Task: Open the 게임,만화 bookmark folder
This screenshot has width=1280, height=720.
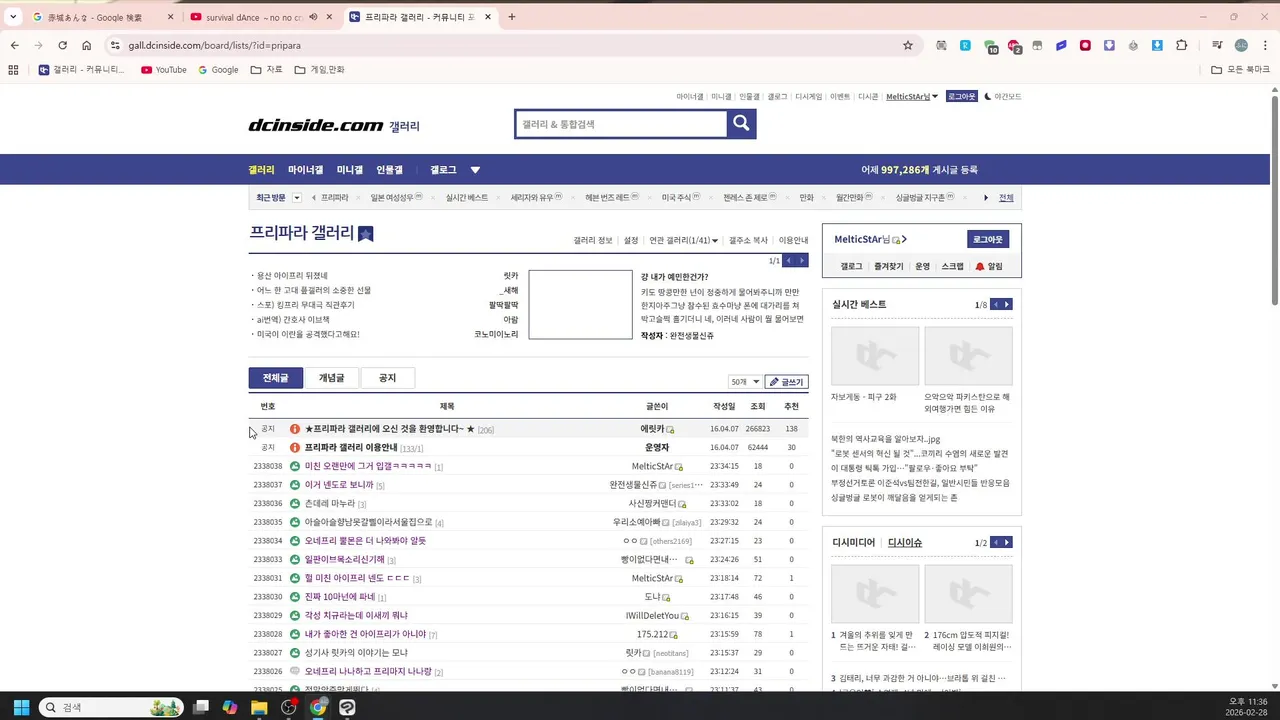Action: pos(319,70)
